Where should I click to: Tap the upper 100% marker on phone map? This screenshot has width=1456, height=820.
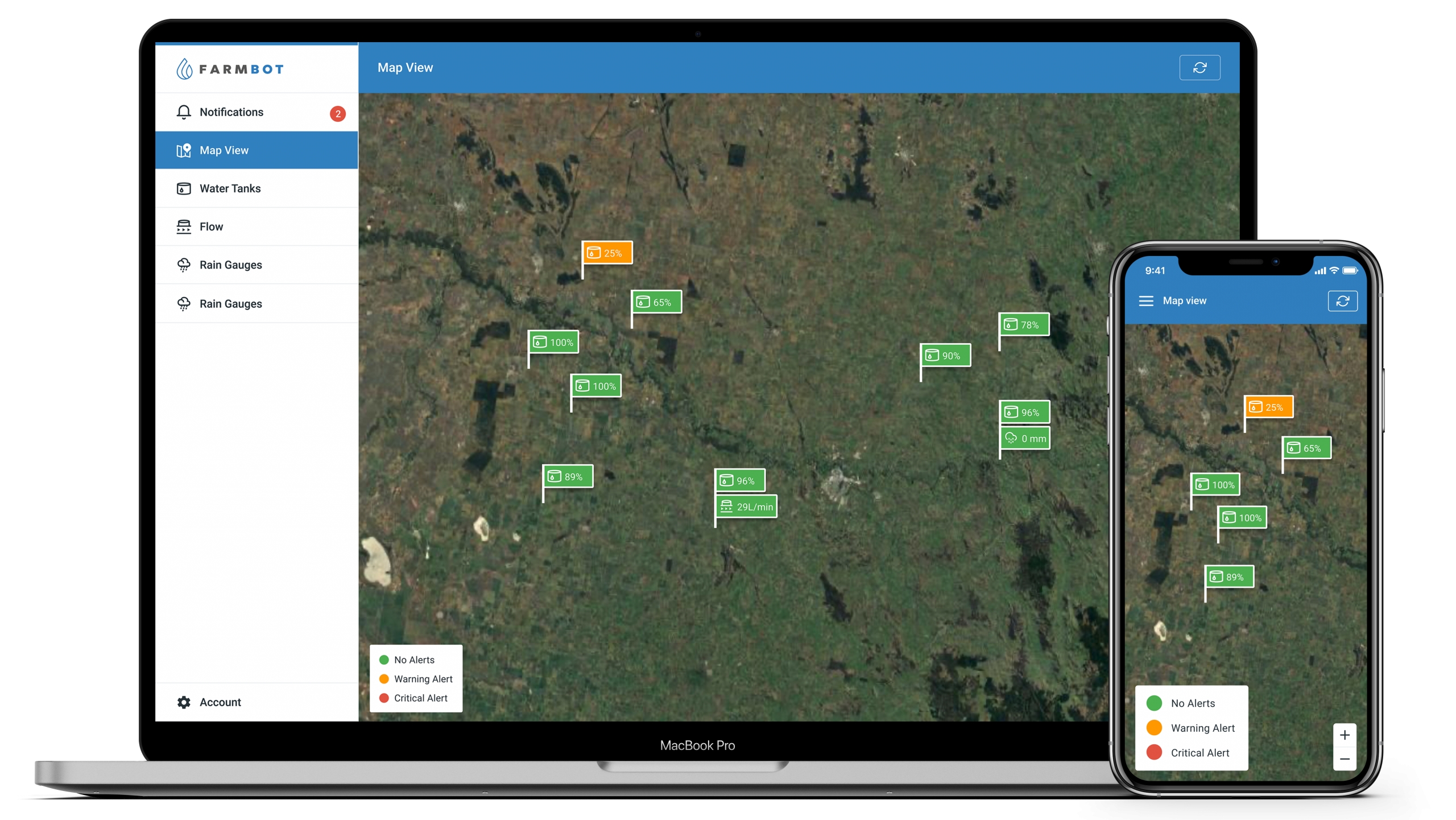(x=1215, y=484)
